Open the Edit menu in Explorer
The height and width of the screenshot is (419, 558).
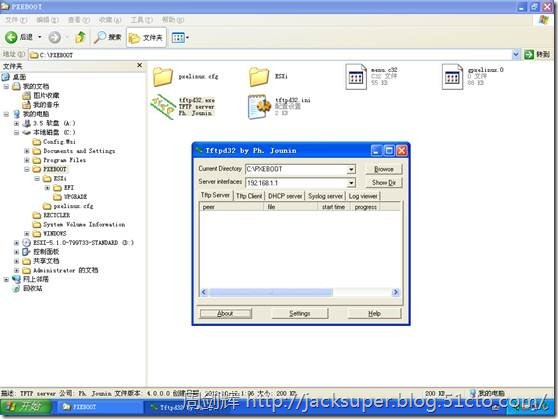(x=47, y=20)
